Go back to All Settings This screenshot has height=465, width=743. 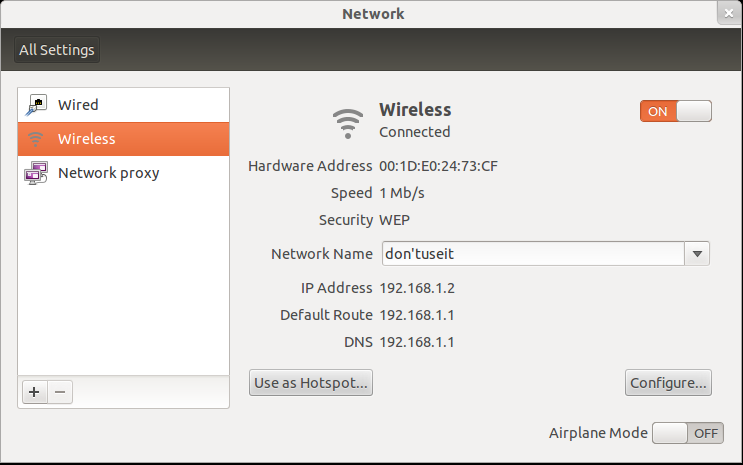click(x=57, y=50)
